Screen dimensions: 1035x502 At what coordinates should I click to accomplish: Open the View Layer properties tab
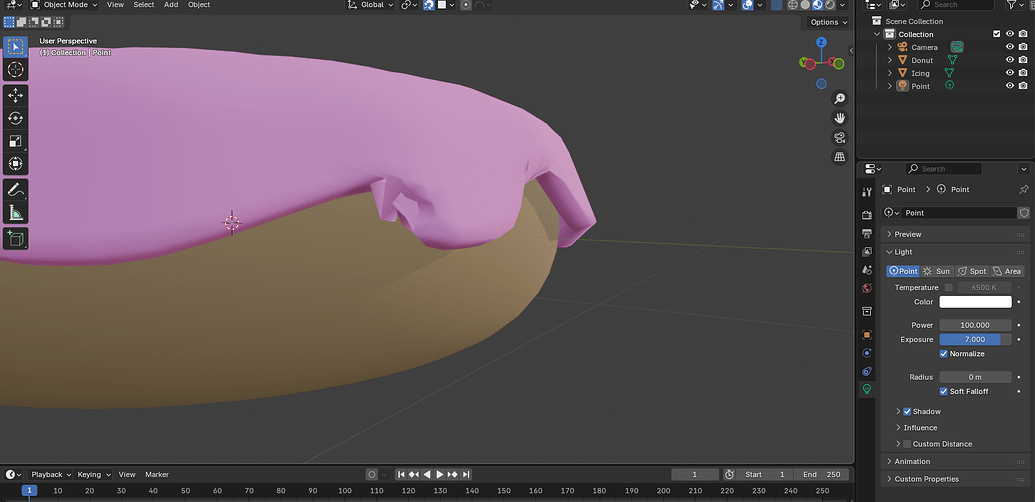click(867, 251)
